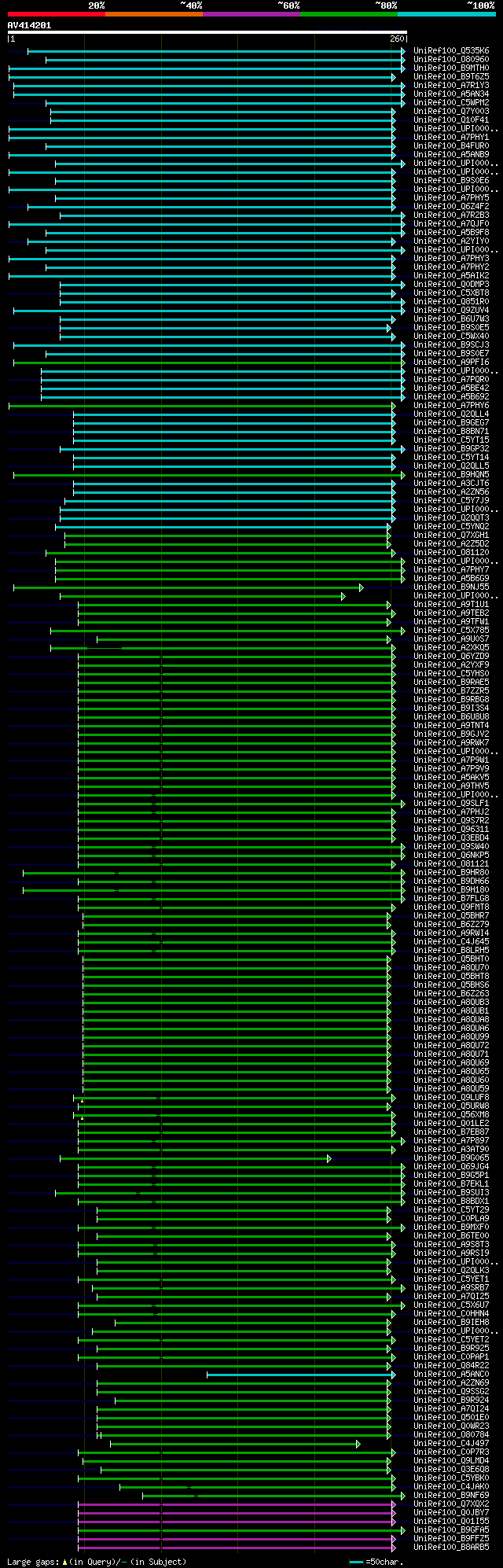Click hit label UniRef100_Q6YZD9
Viewport: 503px width, 1568px height.
[451, 657]
